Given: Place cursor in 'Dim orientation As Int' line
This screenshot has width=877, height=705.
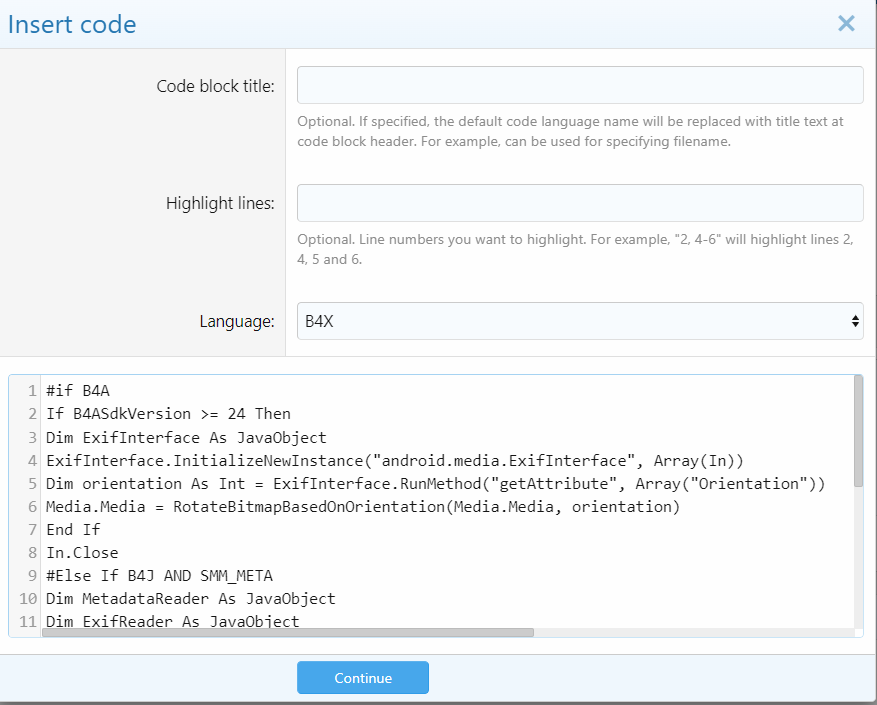Looking at the screenshot, I should click(435, 483).
